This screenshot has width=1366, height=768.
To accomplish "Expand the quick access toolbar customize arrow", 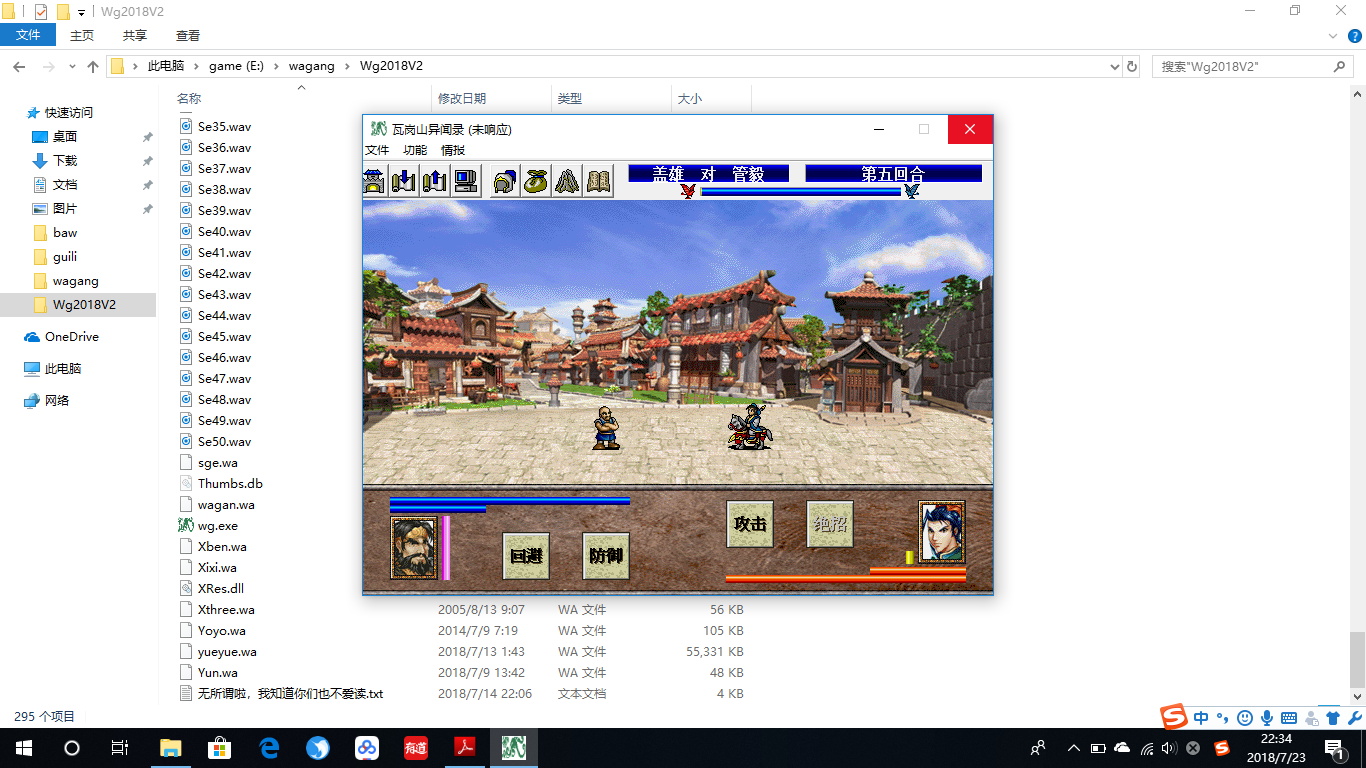I will (81, 12).
